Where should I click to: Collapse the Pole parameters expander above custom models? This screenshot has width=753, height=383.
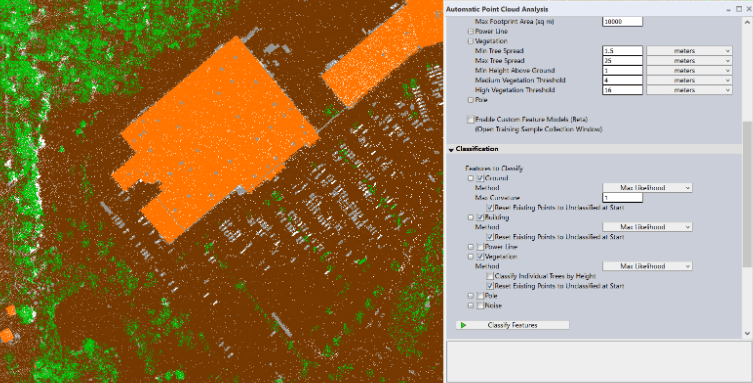[x=471, y=100]
